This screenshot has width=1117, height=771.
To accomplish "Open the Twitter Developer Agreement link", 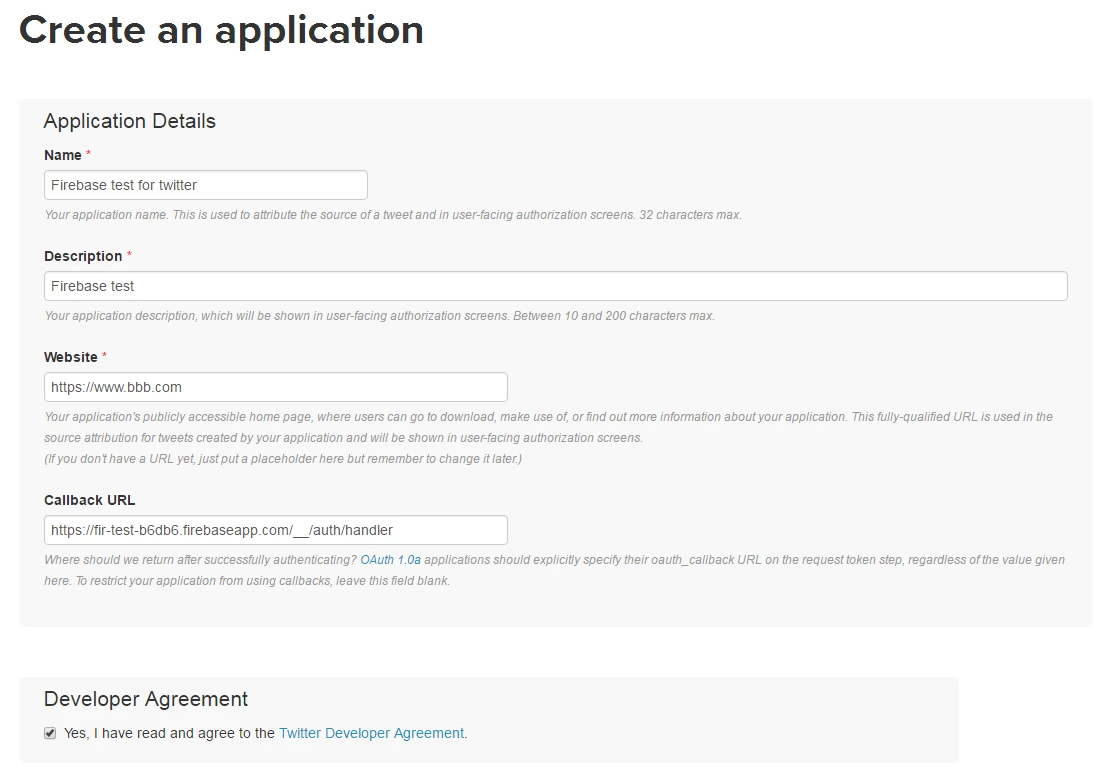I will point(371,733).
